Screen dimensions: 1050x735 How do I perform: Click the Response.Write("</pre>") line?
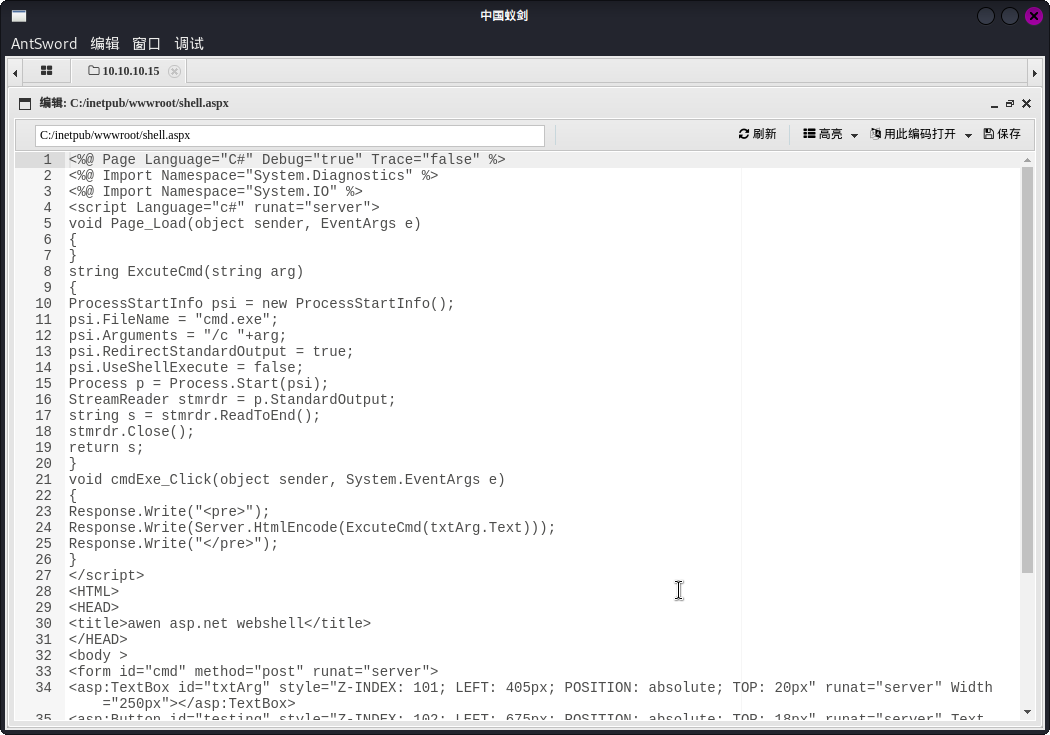click(173, 544)
